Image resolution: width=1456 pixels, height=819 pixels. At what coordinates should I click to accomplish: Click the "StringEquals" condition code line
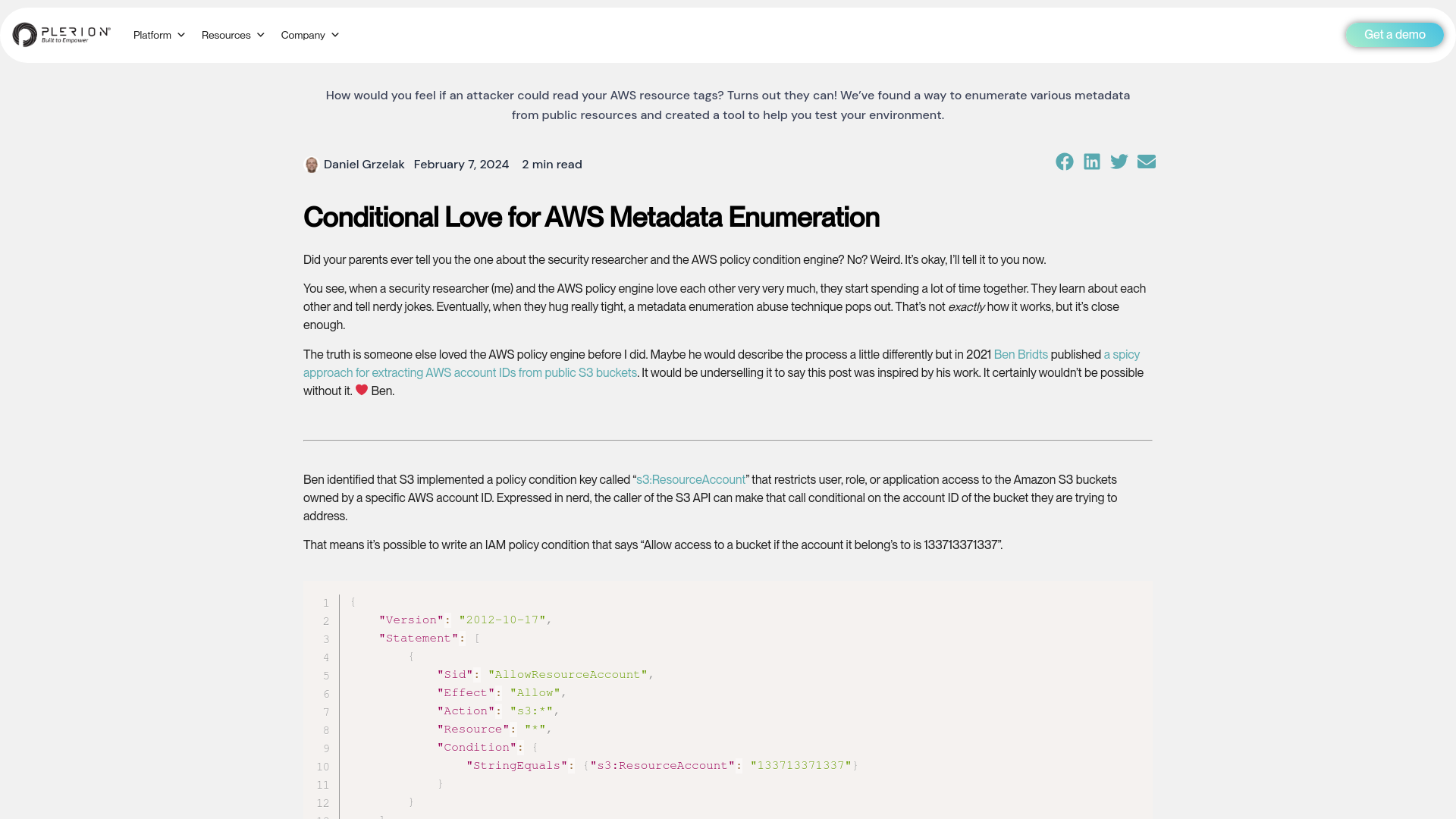coord(662,766)
